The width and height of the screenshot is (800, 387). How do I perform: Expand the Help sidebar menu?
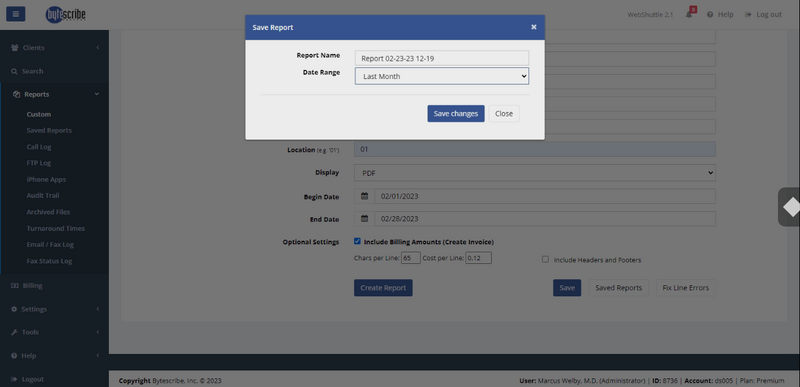coord(54,355)
